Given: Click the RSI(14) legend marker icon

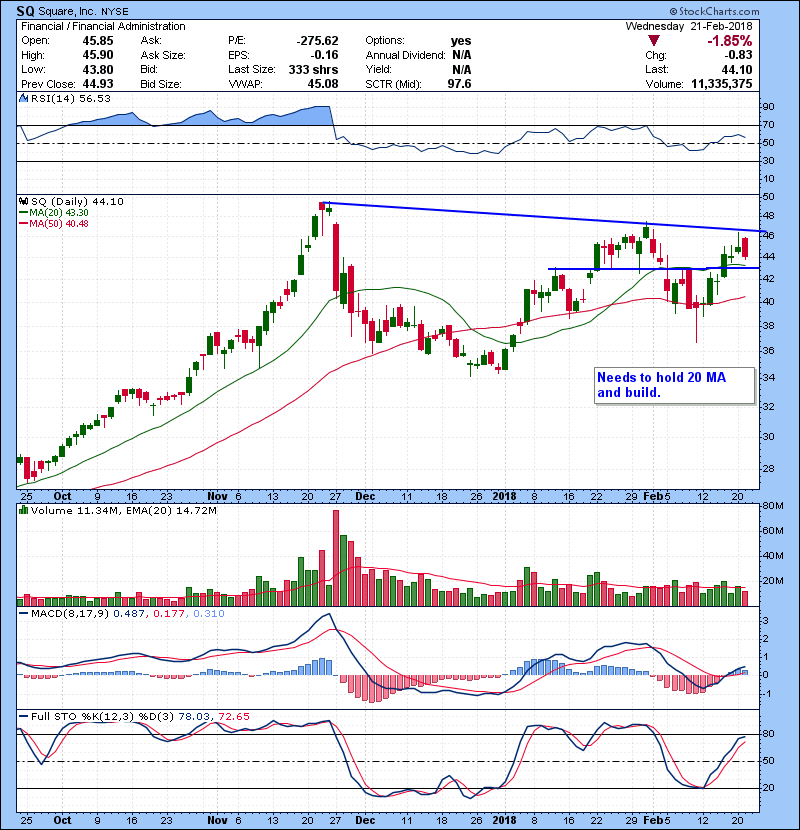Looking at the screenshot, I should point(23,99).
